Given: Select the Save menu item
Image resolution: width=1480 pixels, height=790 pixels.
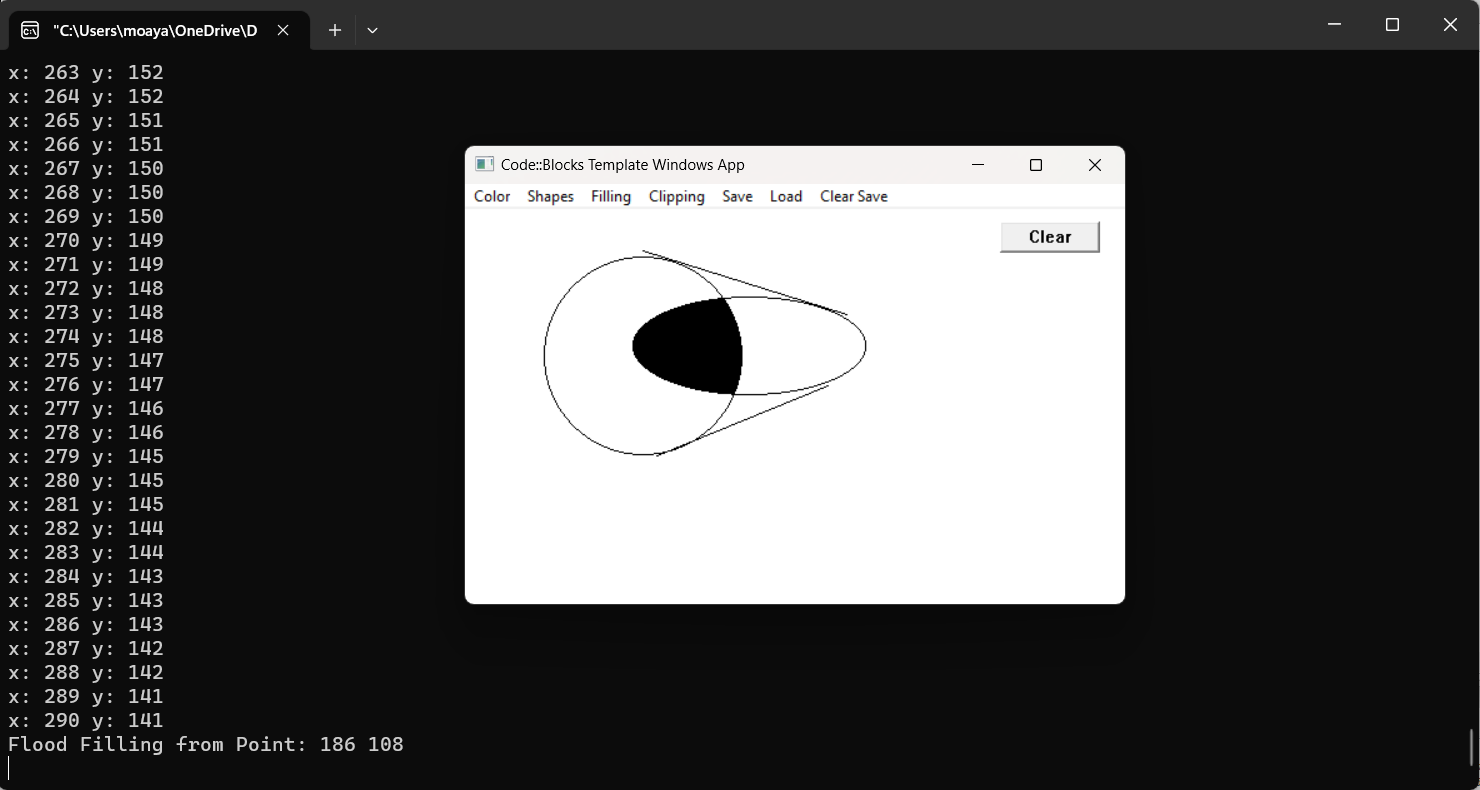Looking at the screenshot, I should tap(737, 196).
